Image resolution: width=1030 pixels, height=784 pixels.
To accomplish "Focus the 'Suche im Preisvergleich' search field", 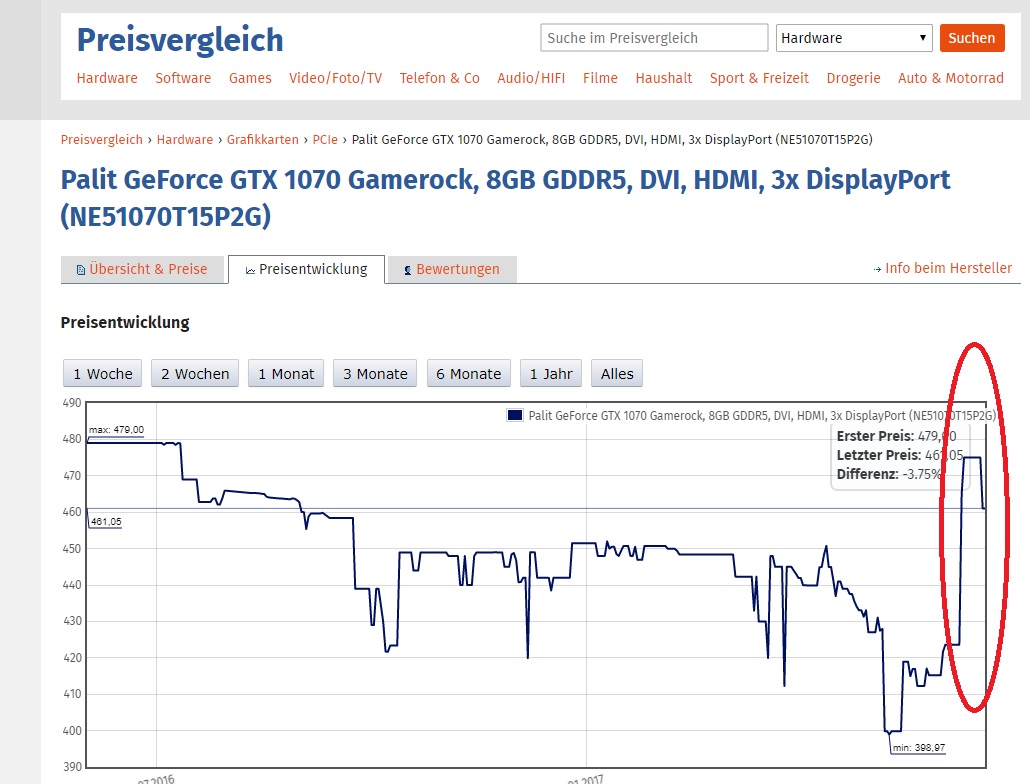I will (x=654, y=38).
